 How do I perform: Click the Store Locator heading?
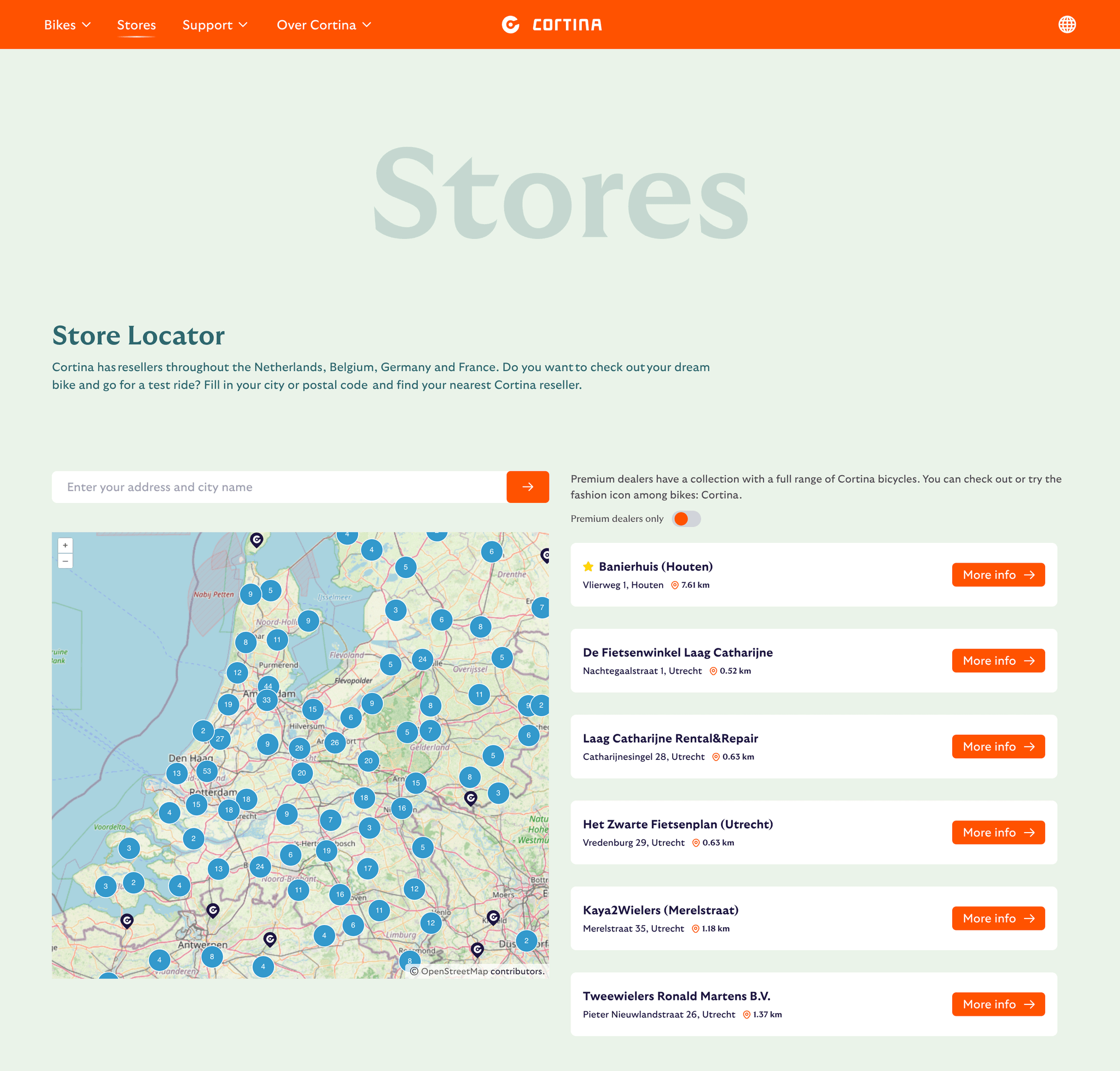pos(138,335)
